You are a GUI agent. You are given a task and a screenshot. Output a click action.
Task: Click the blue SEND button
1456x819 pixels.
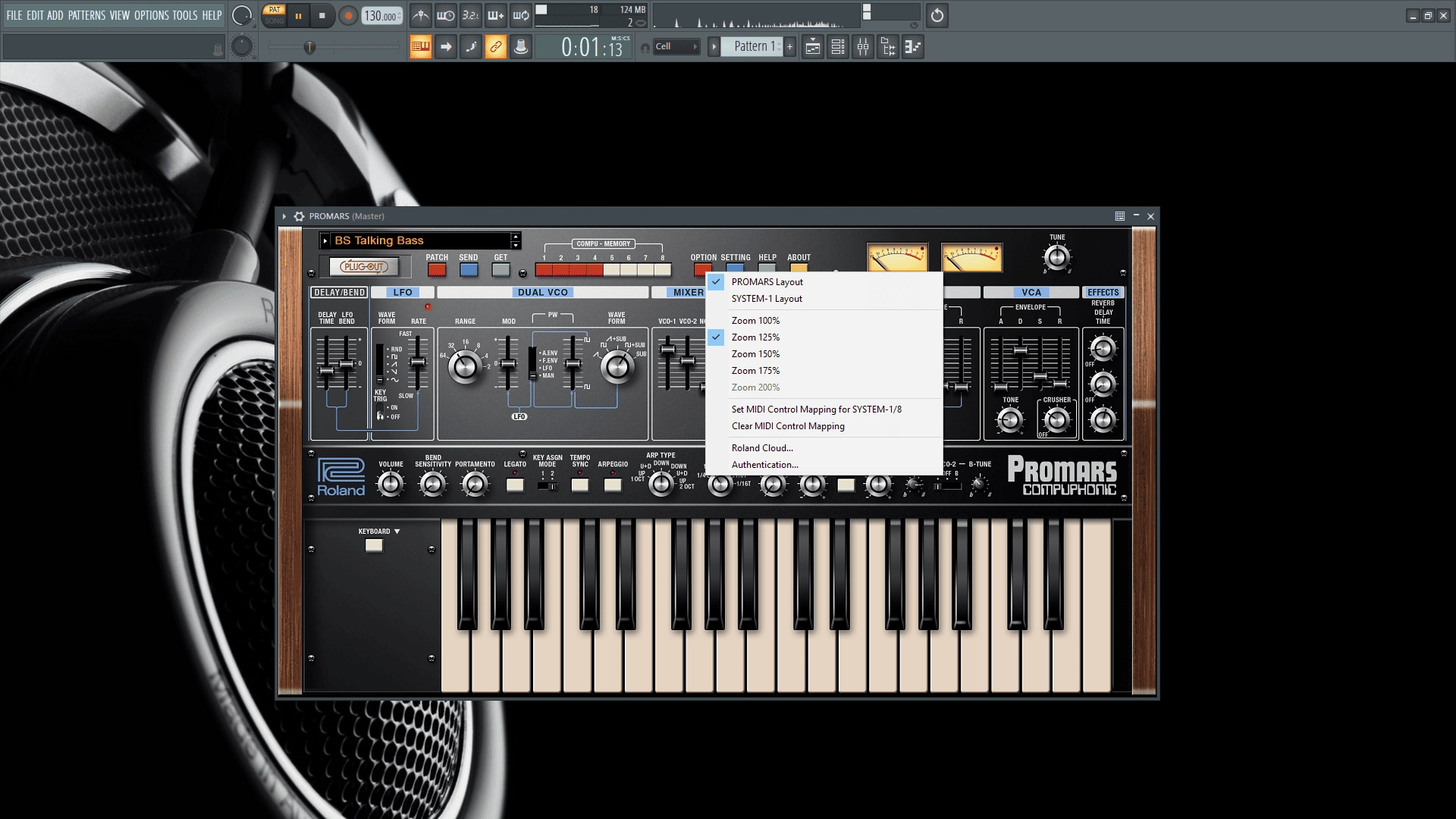[469, 270]
